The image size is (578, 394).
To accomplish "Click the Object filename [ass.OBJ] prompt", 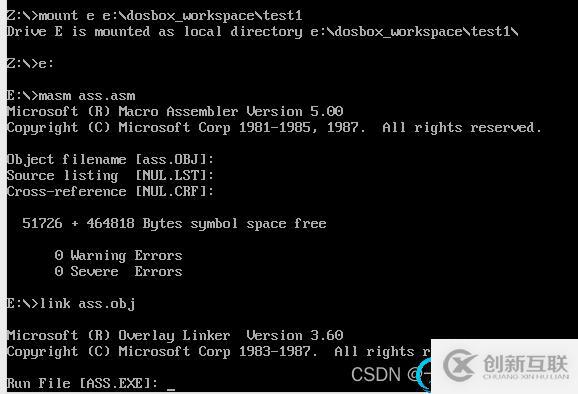I will 110,160.
